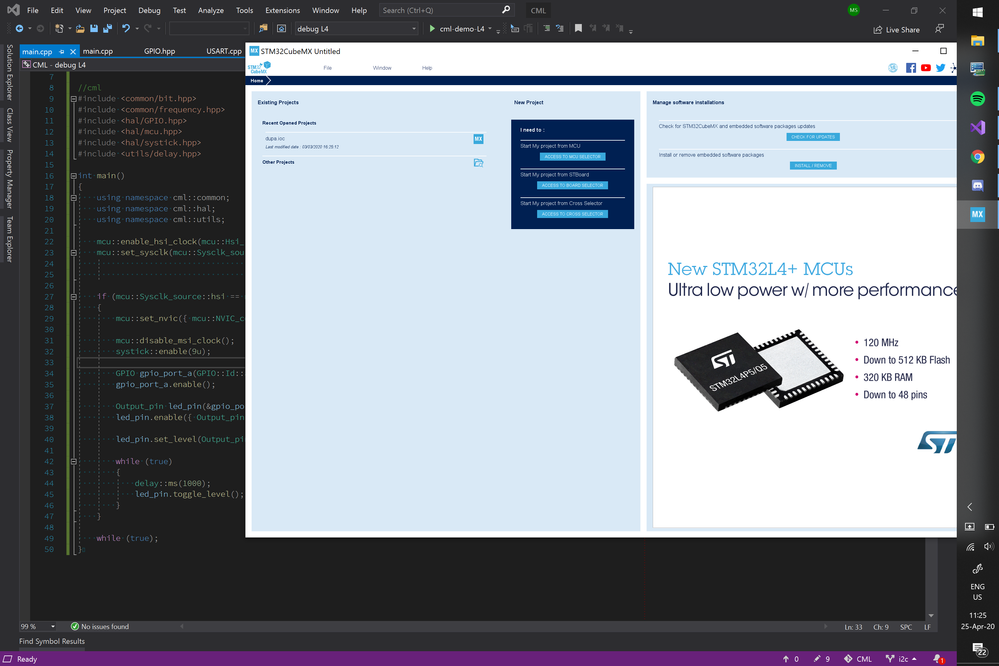This screenshot has height=666, width=999.
Task: Click the Save All icon in toolbar
Action: click(107, 29)
